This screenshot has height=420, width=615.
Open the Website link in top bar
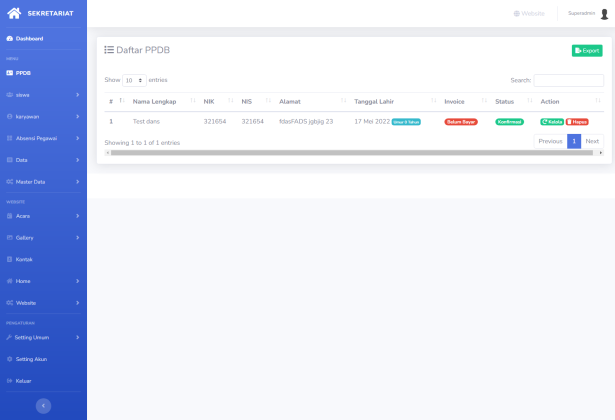pyautogui.click(x=529, y=14)
